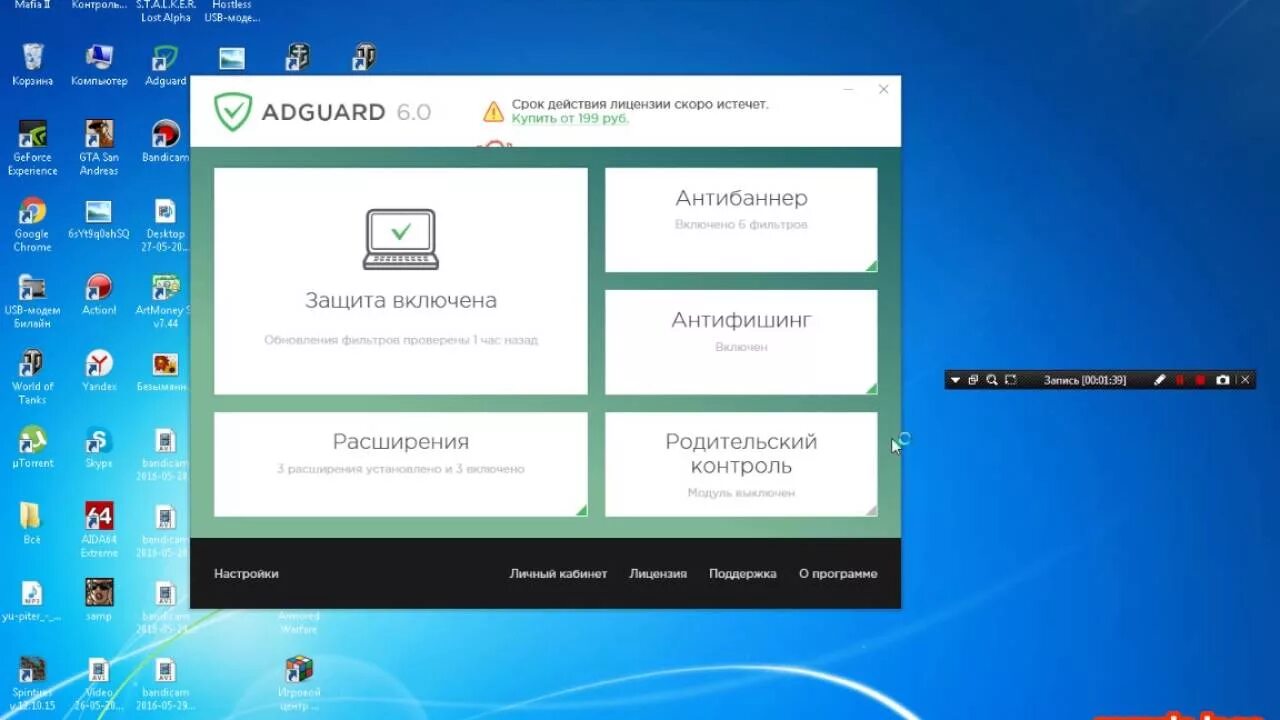This screenshot has height=720, width=1280.
Task: Click Bandicam magnifier search icon
Action: pos(992,380)
